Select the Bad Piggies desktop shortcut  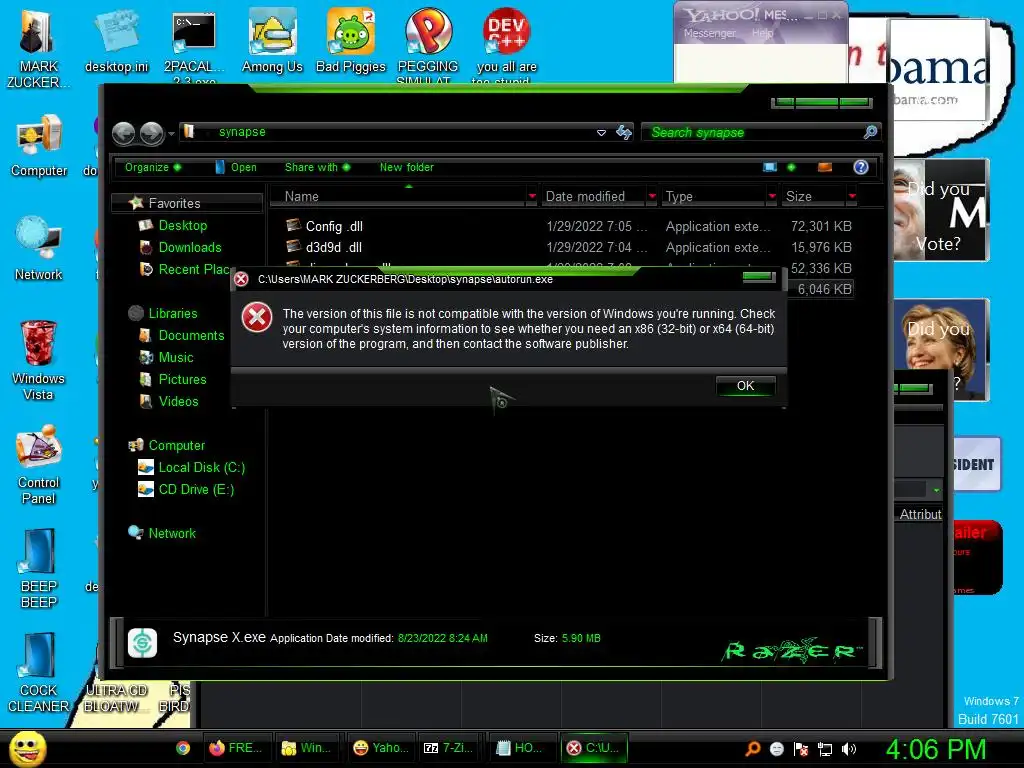(x=351, y=40)
